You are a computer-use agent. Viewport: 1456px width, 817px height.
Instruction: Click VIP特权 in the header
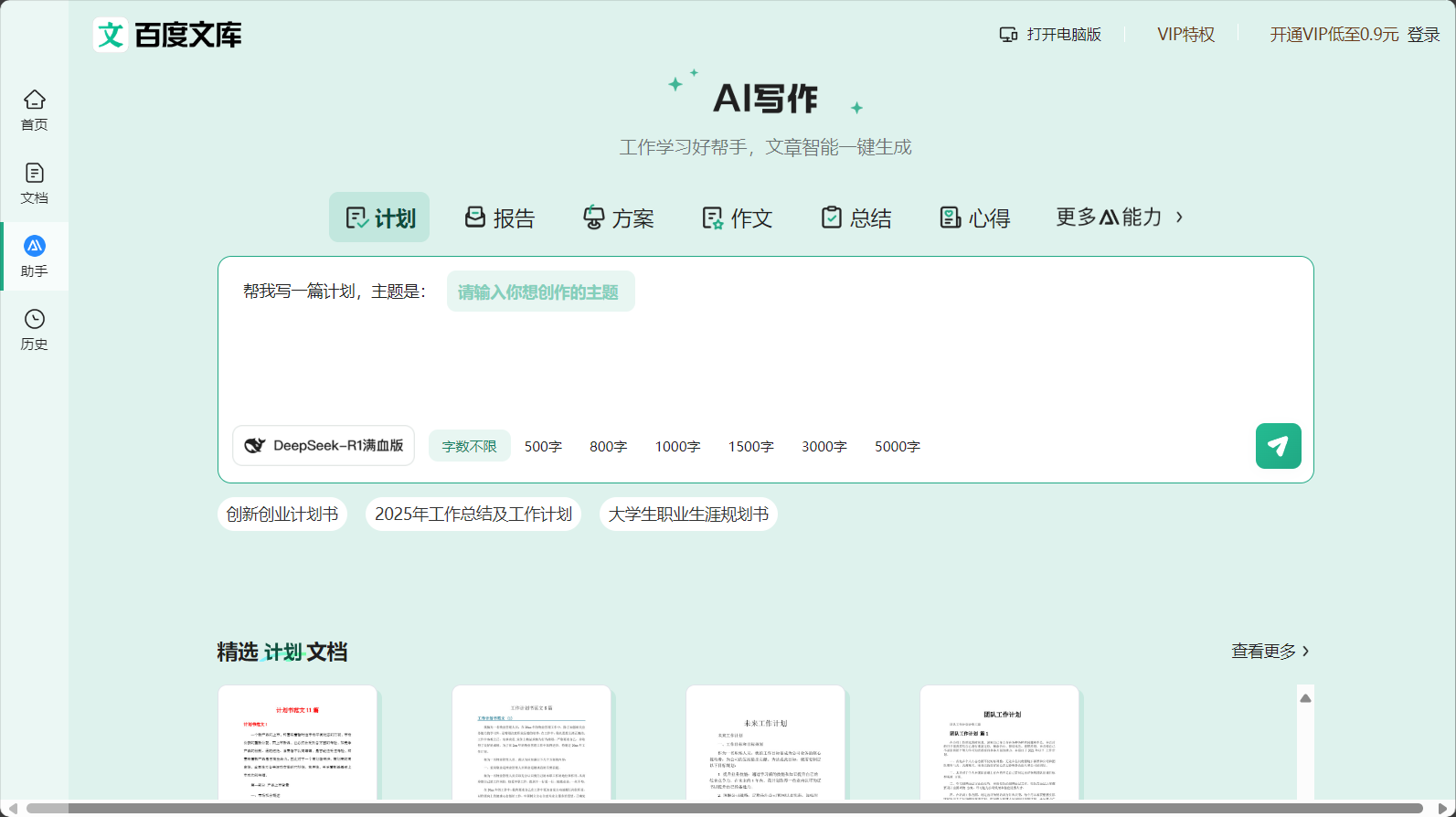1185,35
